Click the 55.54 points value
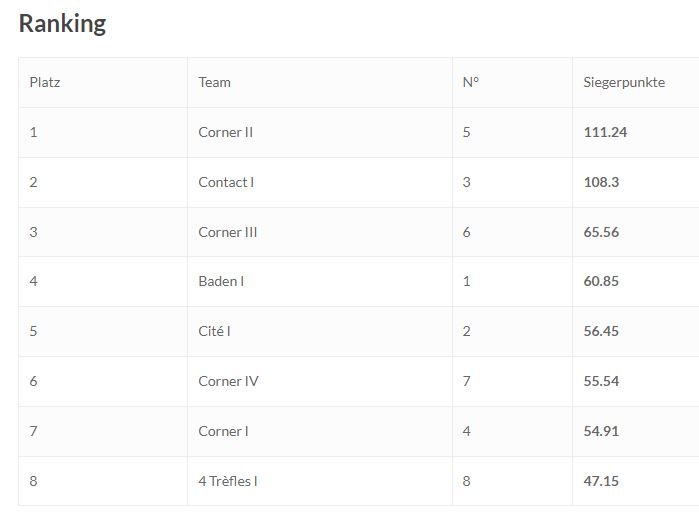The image size is (699, 517). [601, 381]
